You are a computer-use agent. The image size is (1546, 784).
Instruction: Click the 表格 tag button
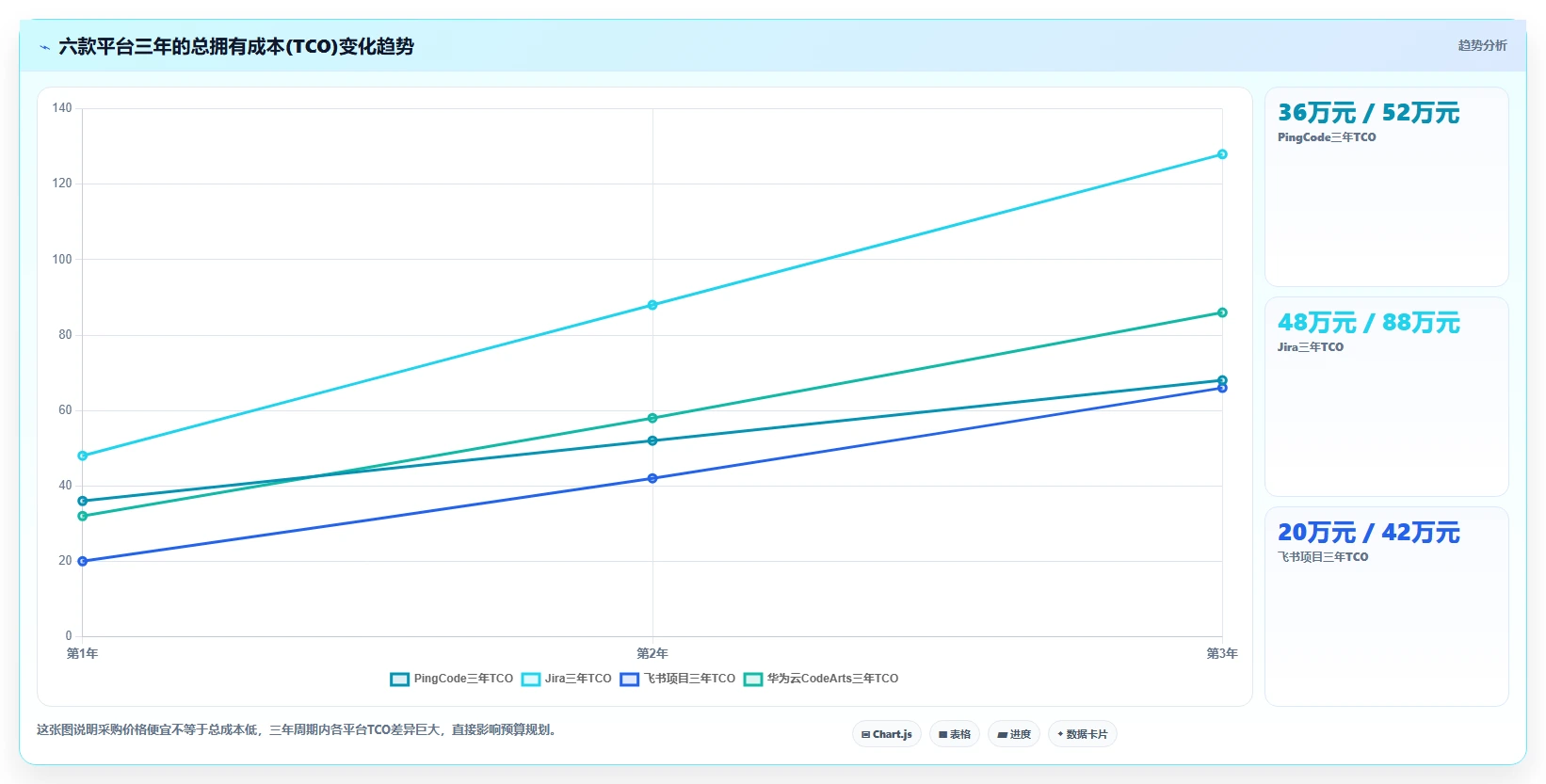955,734
